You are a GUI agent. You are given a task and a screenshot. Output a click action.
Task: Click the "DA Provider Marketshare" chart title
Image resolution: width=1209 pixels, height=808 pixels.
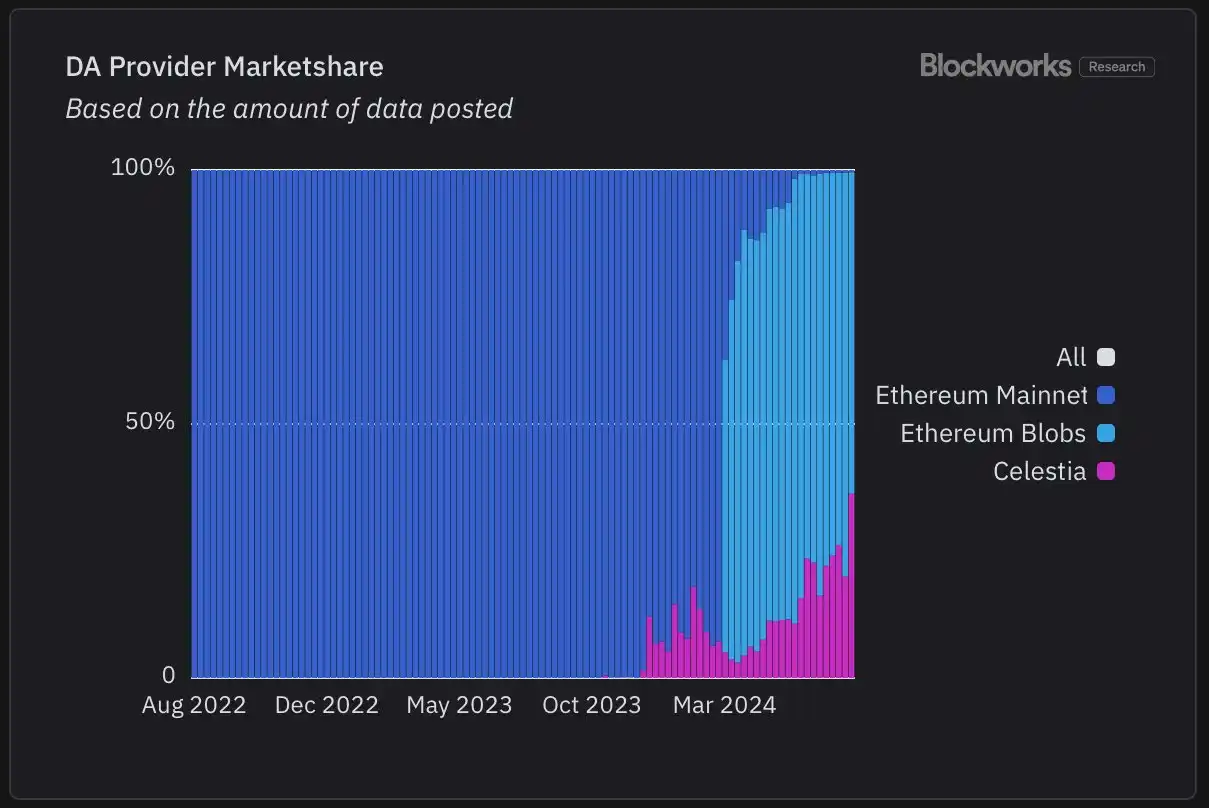pos(224,67)
